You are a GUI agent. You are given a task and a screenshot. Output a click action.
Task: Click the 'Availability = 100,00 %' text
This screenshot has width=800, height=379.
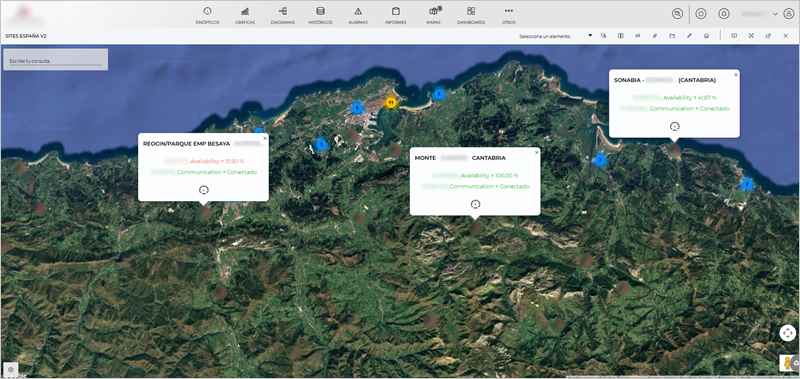point(489,175)
